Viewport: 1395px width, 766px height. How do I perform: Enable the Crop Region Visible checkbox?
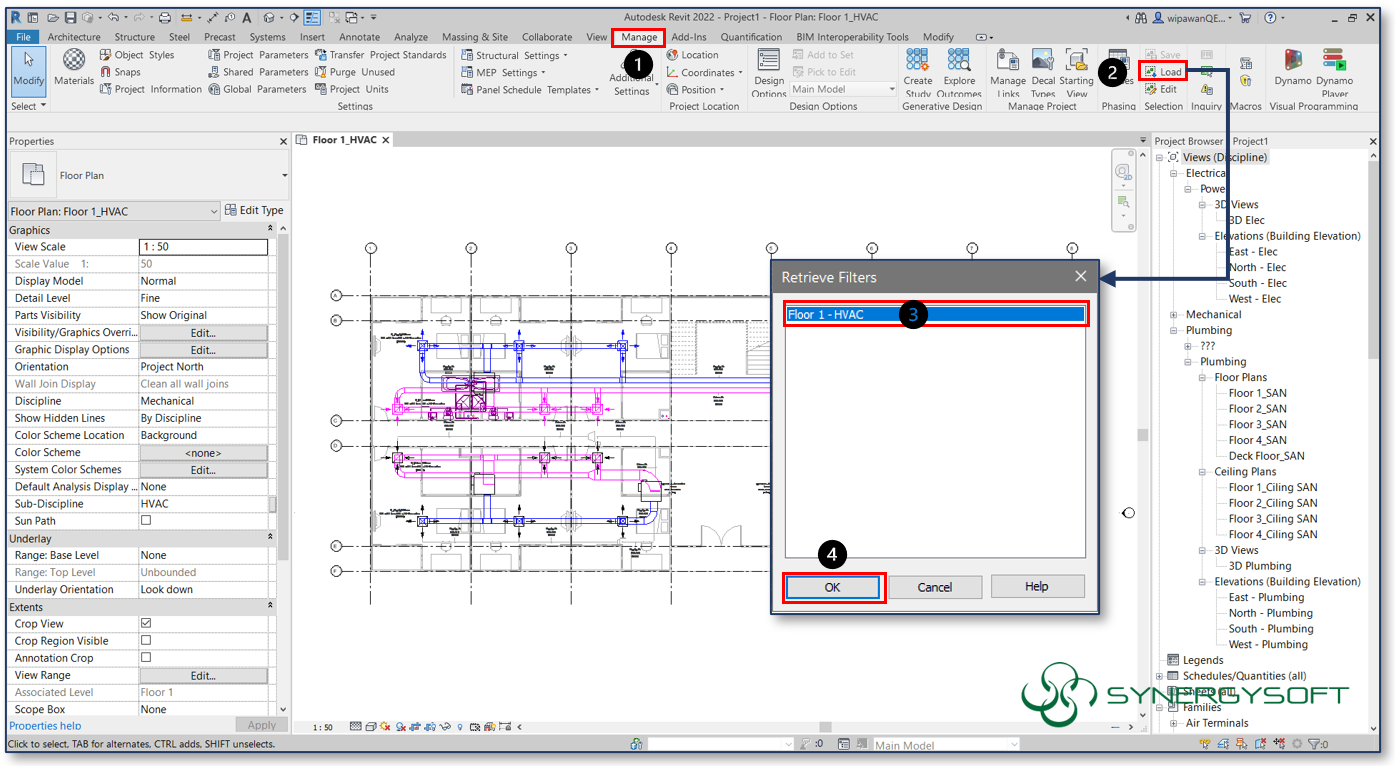[x=145, y=640]
